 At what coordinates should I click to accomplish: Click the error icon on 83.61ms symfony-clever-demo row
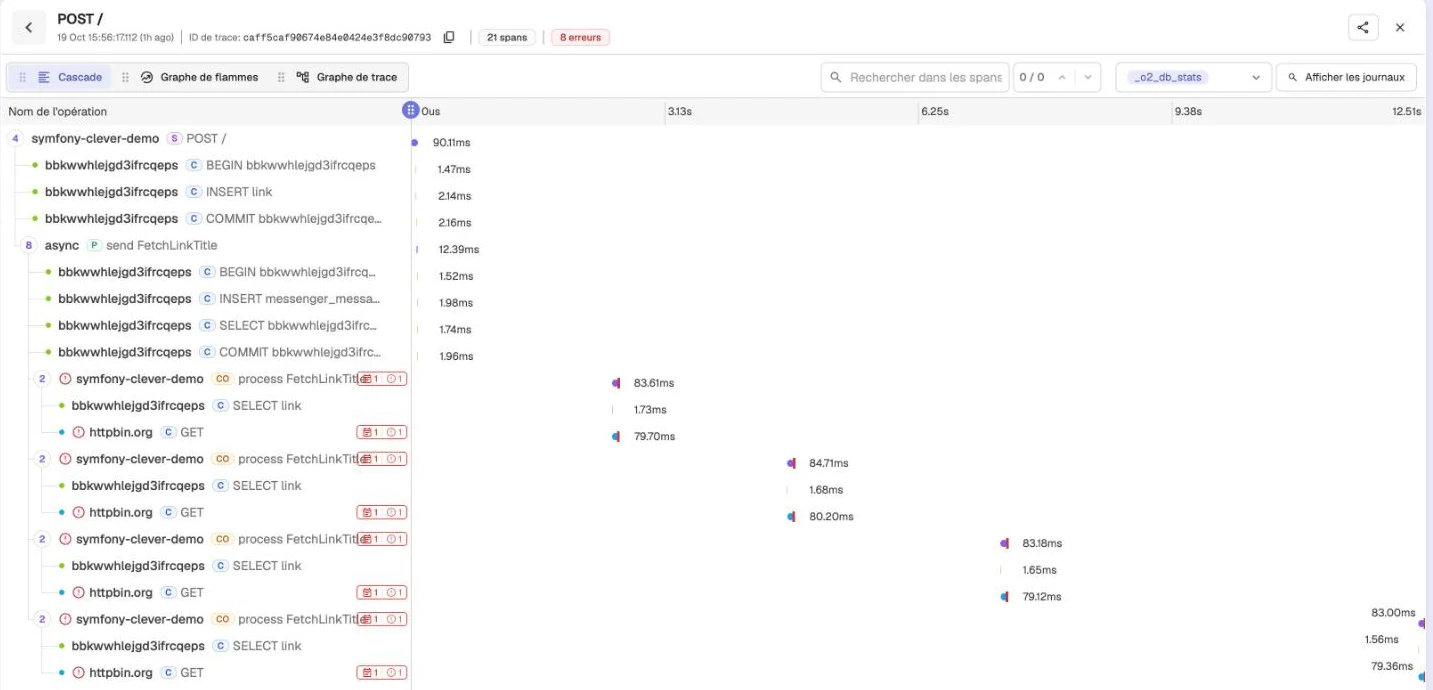point(65,379)
